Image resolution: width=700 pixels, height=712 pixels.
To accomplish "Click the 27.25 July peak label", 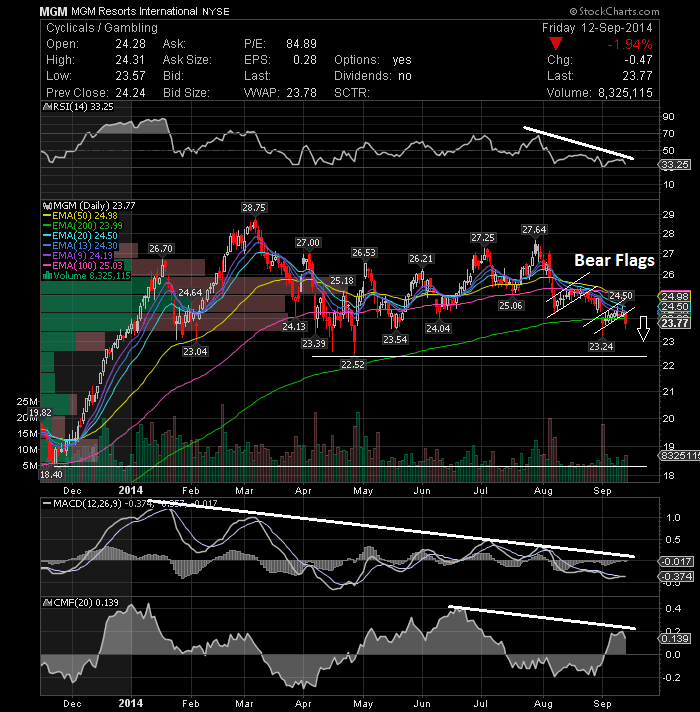I will click(x=483, y=237).
